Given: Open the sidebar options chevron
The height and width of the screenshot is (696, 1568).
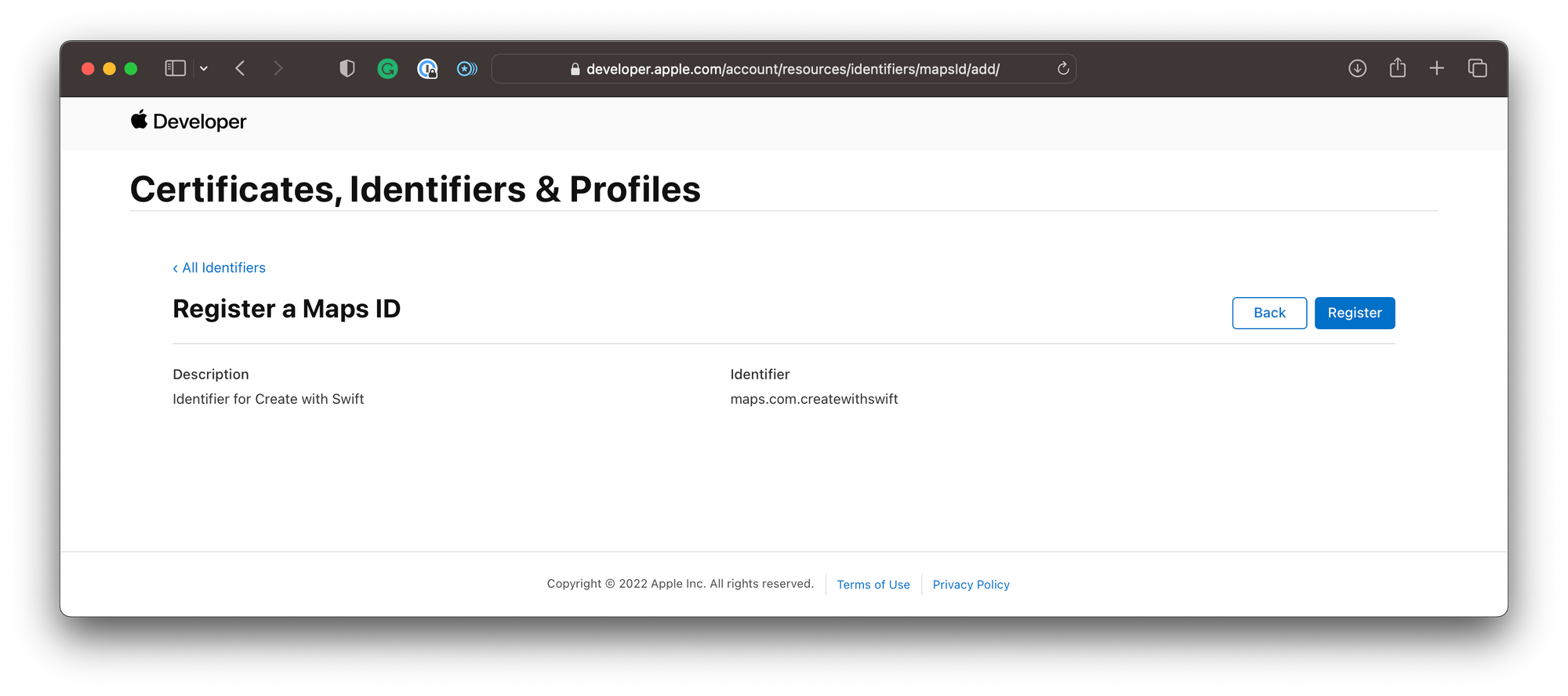Looking at the screenshot, I should (204, 68).
